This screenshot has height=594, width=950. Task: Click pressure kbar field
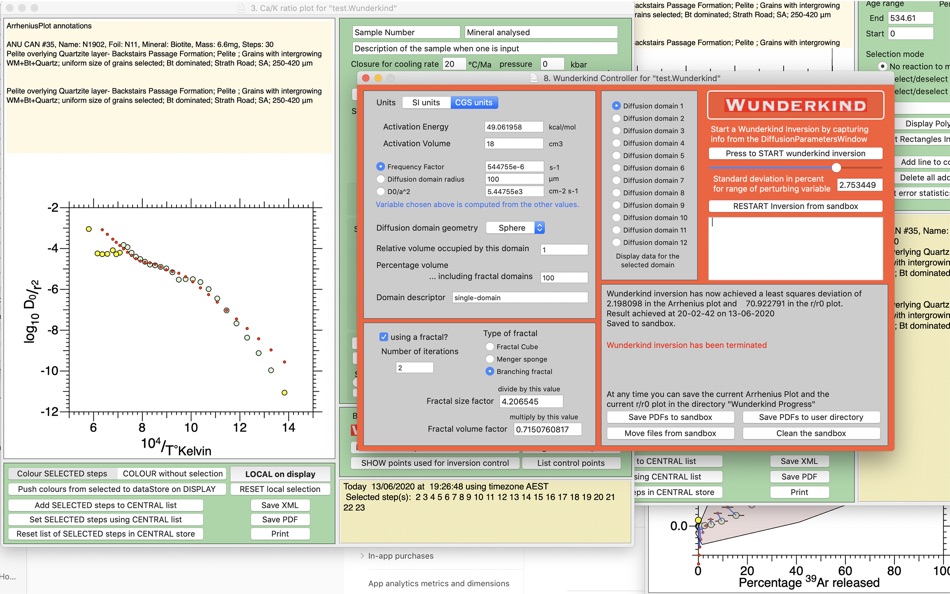tap(551, 64)
